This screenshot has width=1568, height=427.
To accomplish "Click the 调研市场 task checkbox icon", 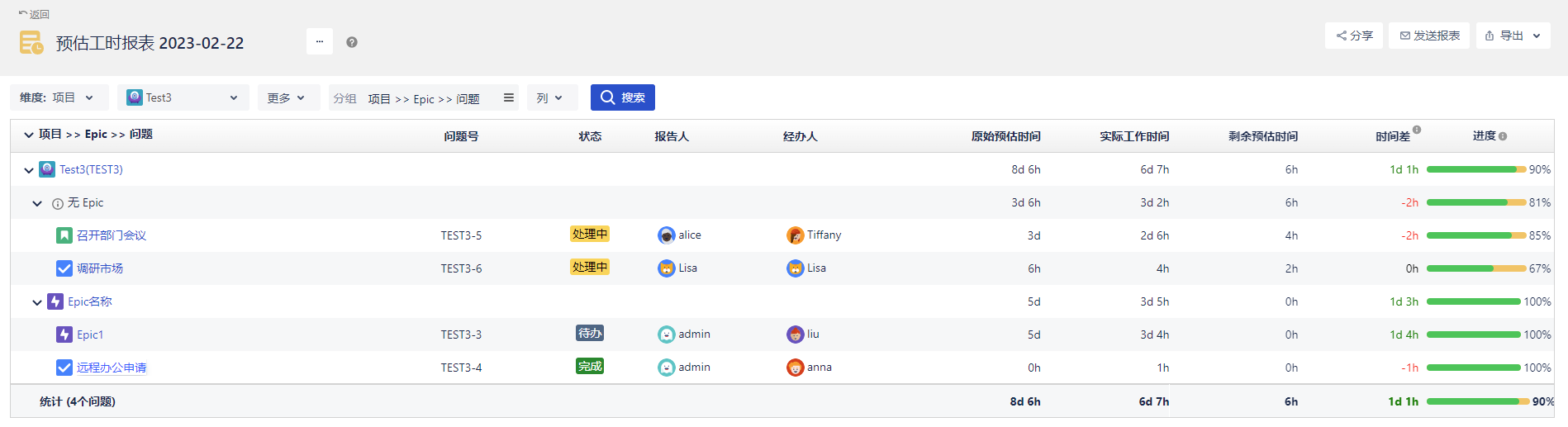I will click(x=64, y=268).
